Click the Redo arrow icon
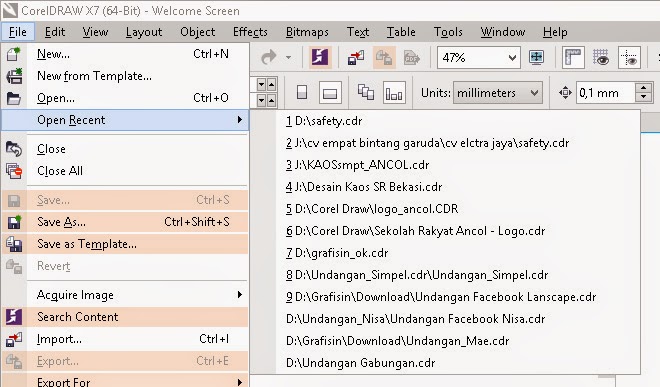Screen dimensions: 660x387 (x=269, y=57)
